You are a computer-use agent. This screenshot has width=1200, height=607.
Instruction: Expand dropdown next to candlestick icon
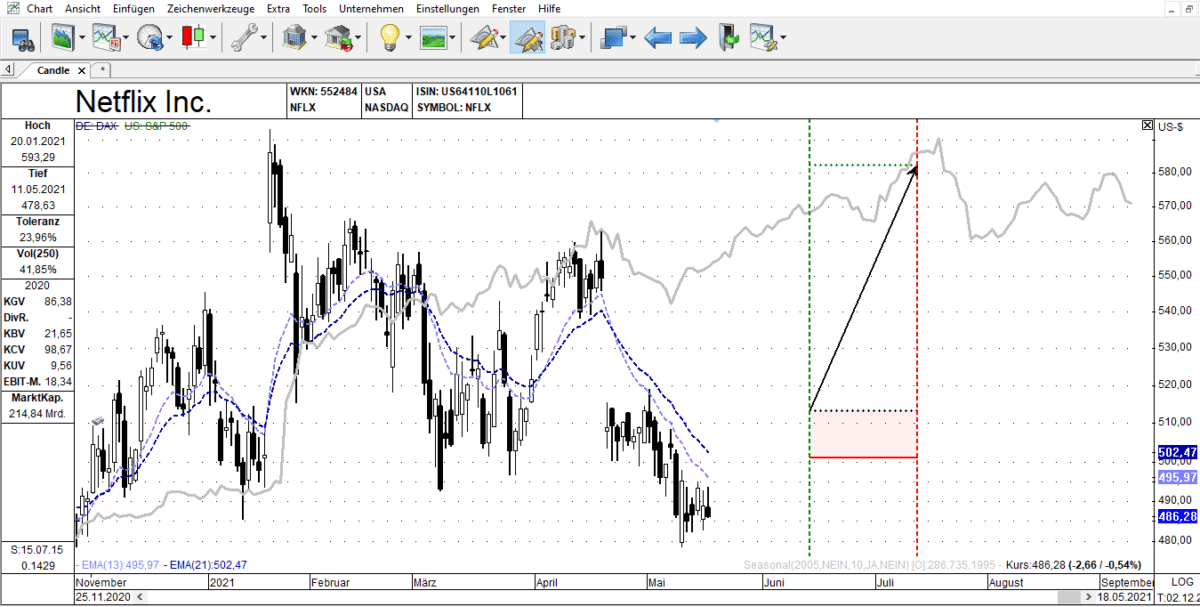coord(213,39)
